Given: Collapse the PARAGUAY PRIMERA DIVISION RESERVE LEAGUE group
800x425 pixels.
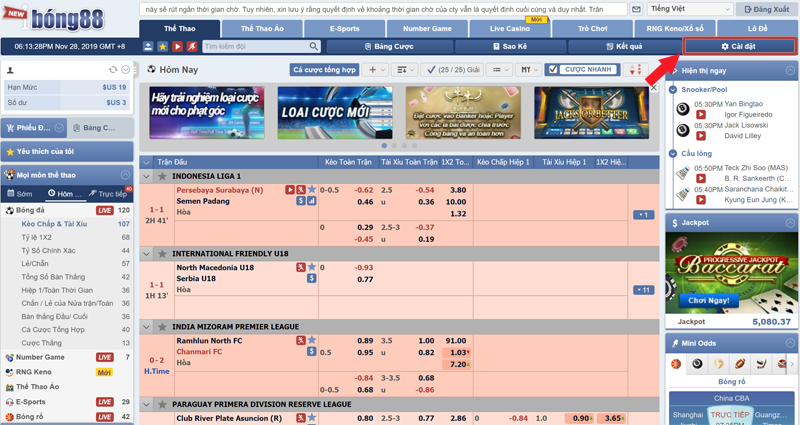Looking at the screenshot, I should (147, 405).
